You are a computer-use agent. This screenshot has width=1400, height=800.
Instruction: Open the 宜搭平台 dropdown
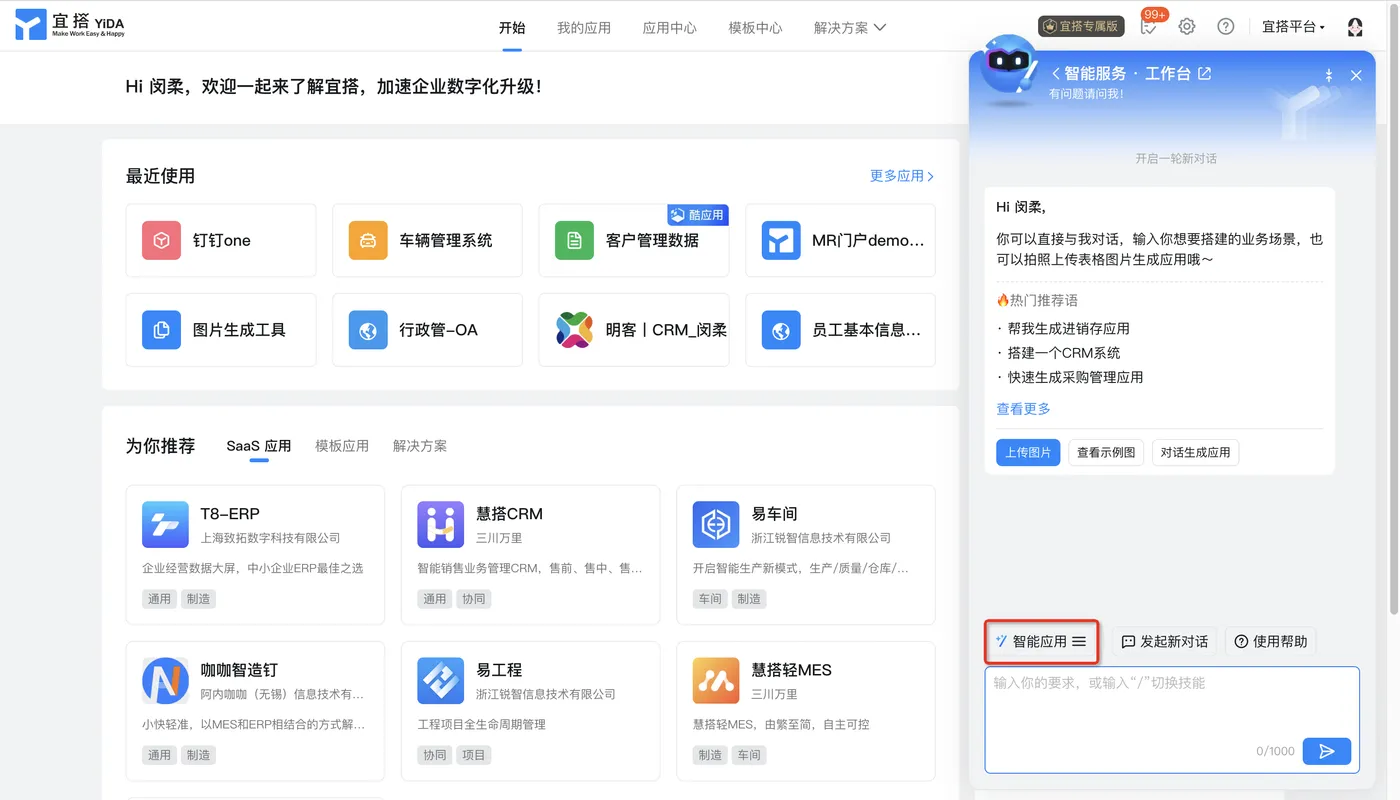pos(1293,27)
